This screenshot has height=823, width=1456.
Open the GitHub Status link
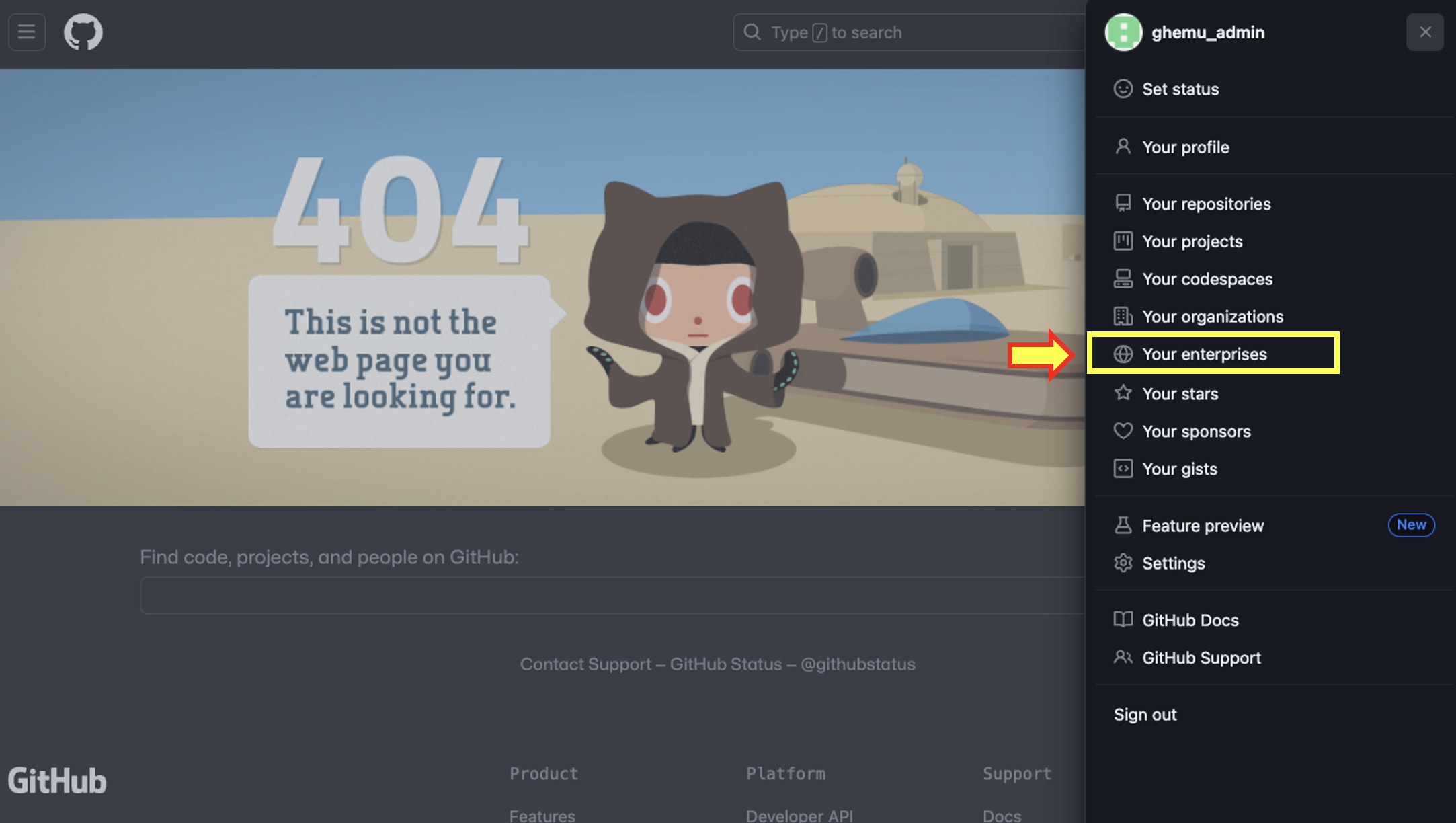click(725, 664)
